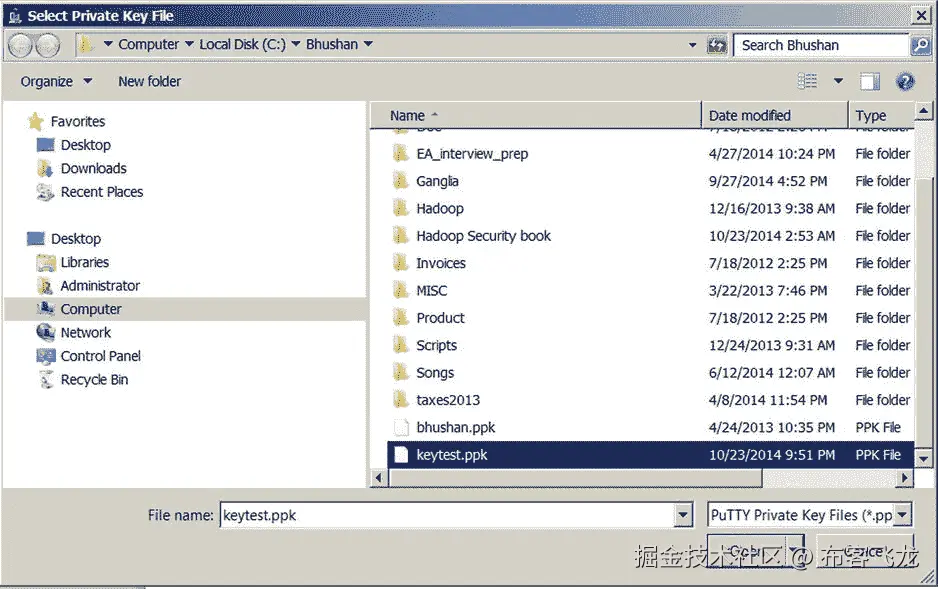This screenshot has height=589, width=938.
Task: Click the date 10/23/2014 9:51 PM
Action: [x=772, y=455]
